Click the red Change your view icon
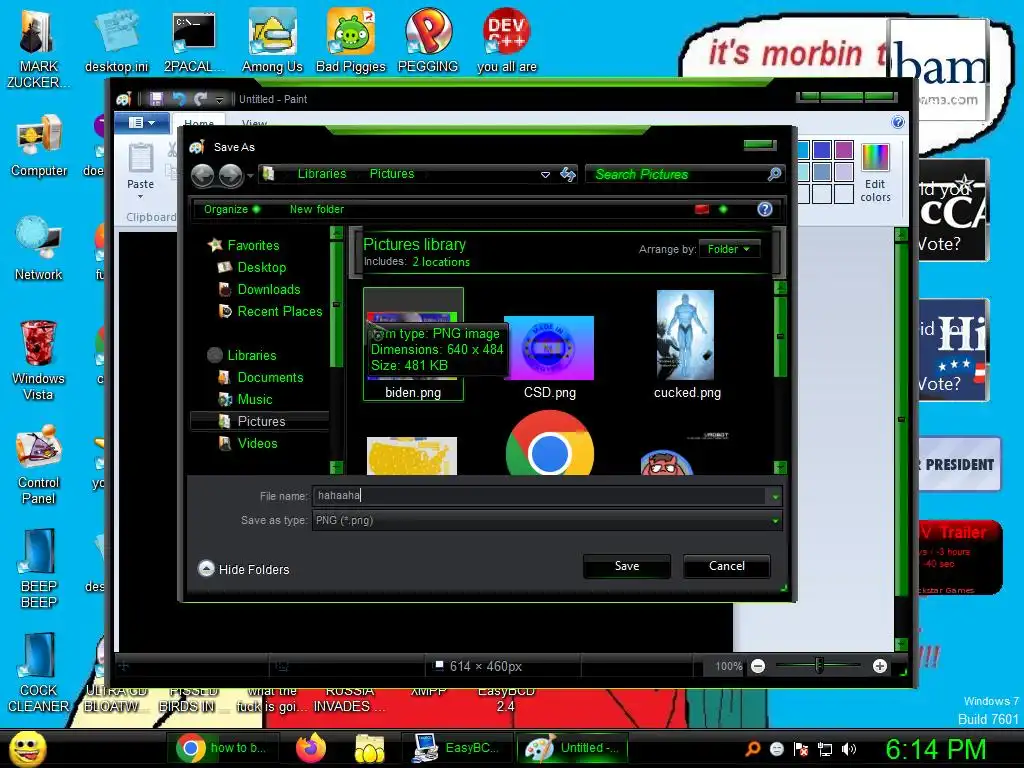 point(702,209)
